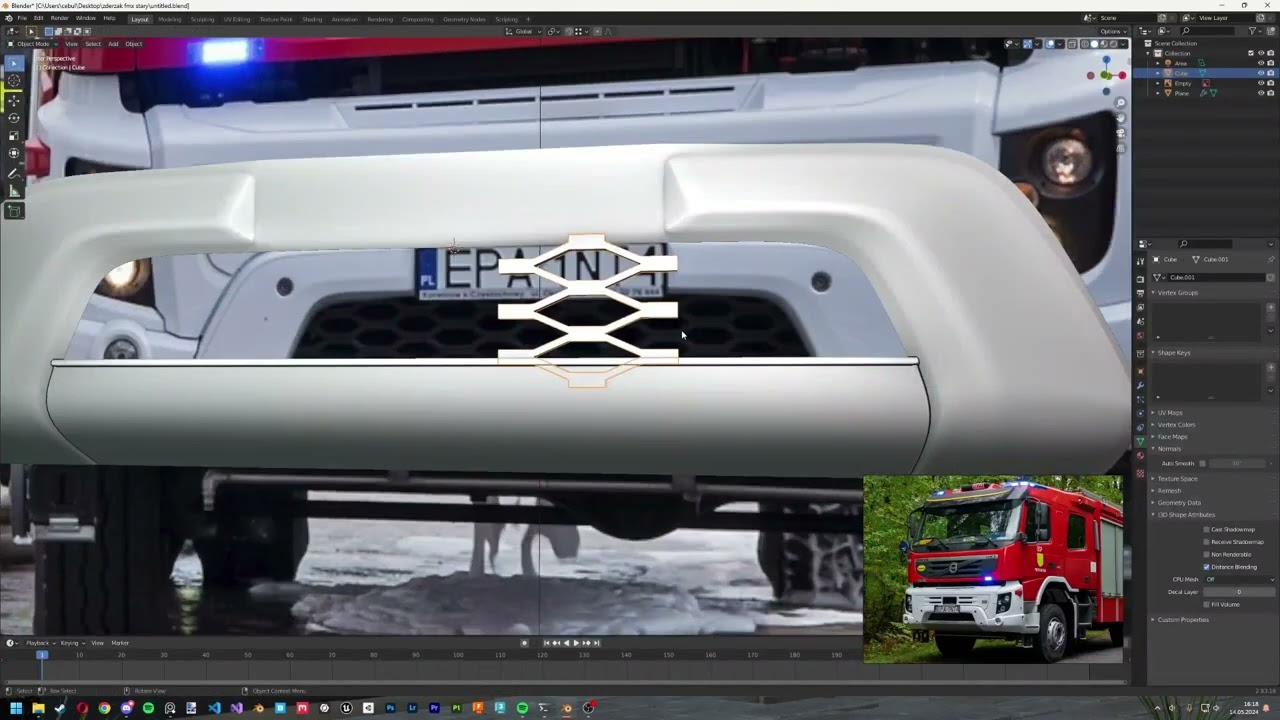
Task: Click the play animation button
Action: [x=576, y=643]
